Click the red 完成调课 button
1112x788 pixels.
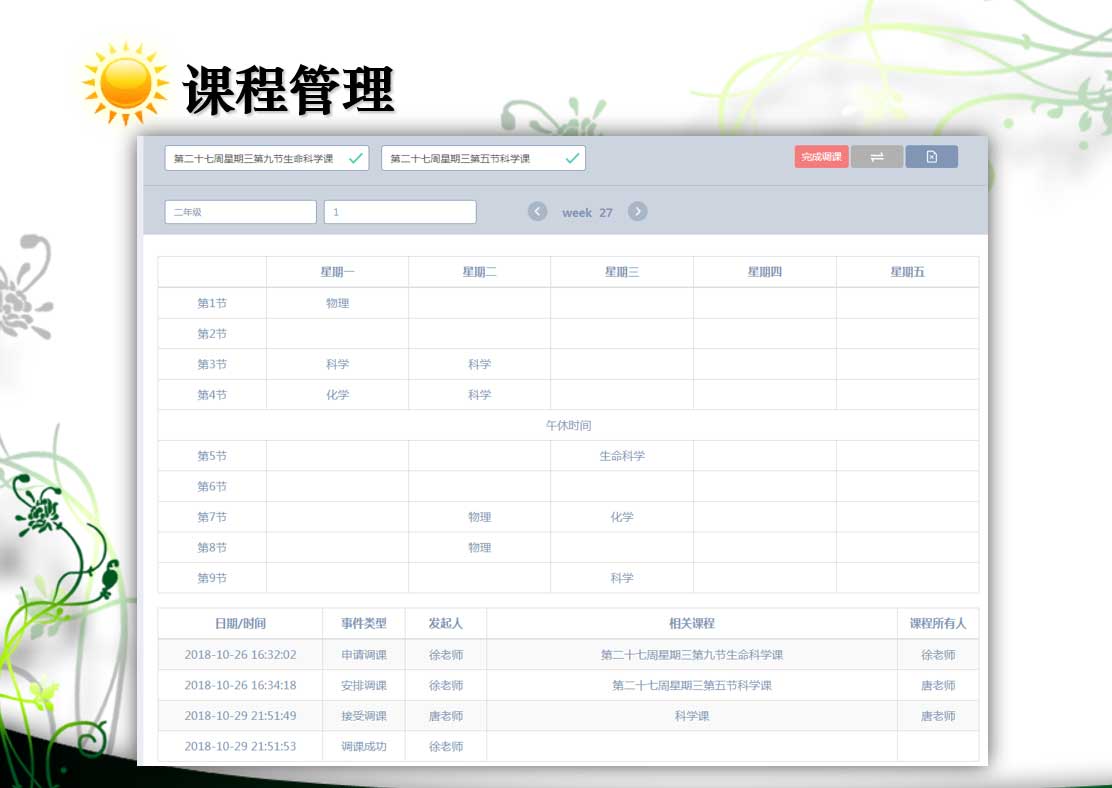tap(821, 157)
